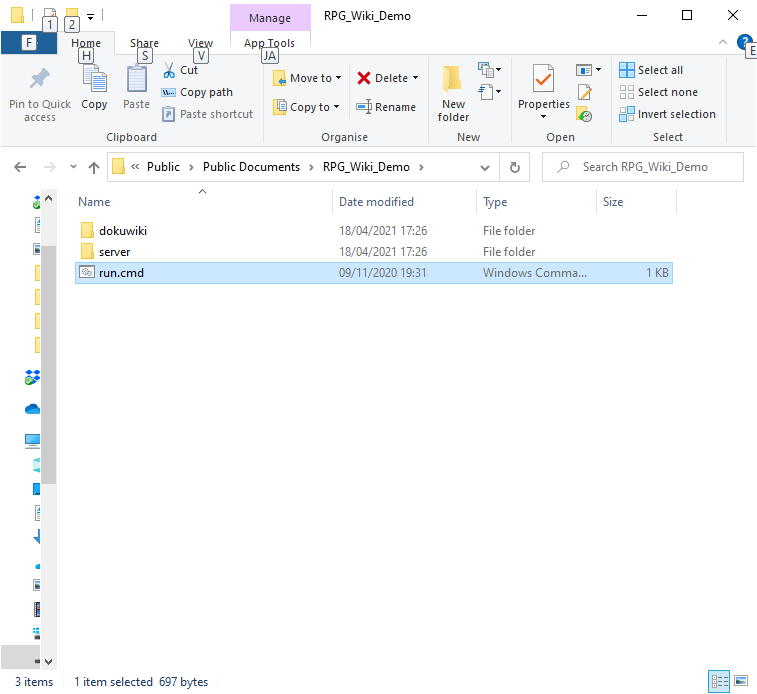The image size is (757, 694).
Task: Click the OneDrive cloud icon in navigation pane
Action: point(32,409)
